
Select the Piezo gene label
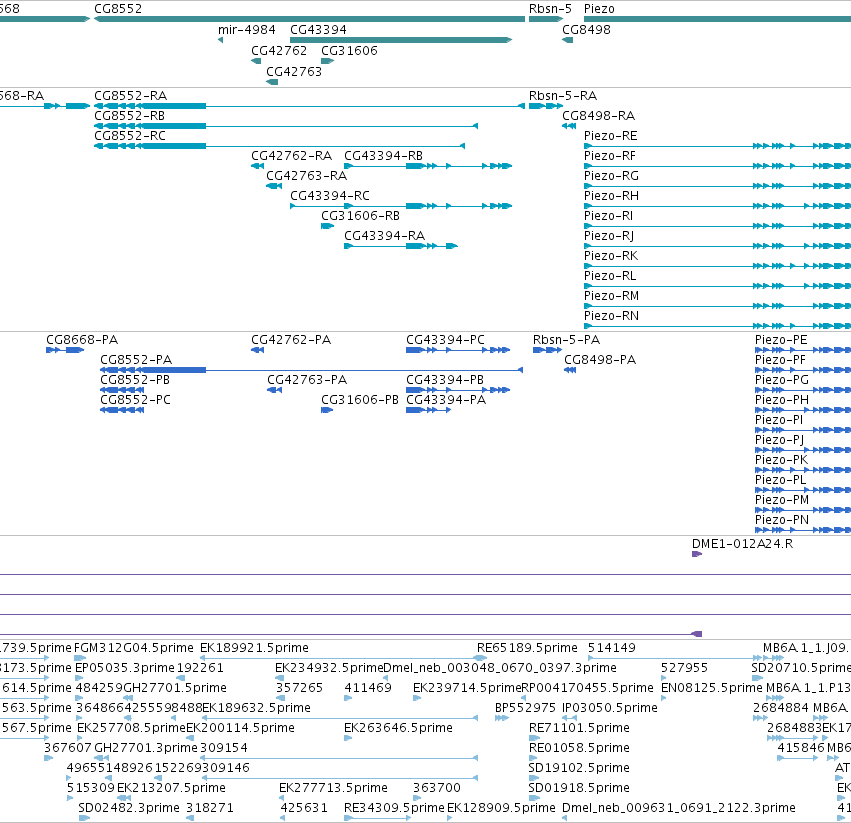point(599,9)
